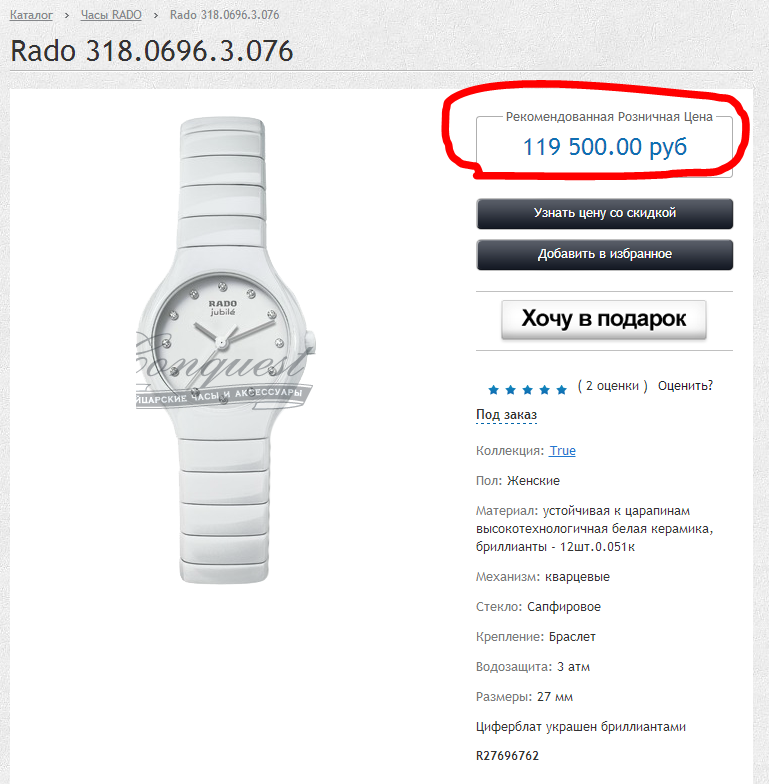The height and width of the screenshot is (784, 769).
Task: Click the first rating star
Action: click(493, 390)
